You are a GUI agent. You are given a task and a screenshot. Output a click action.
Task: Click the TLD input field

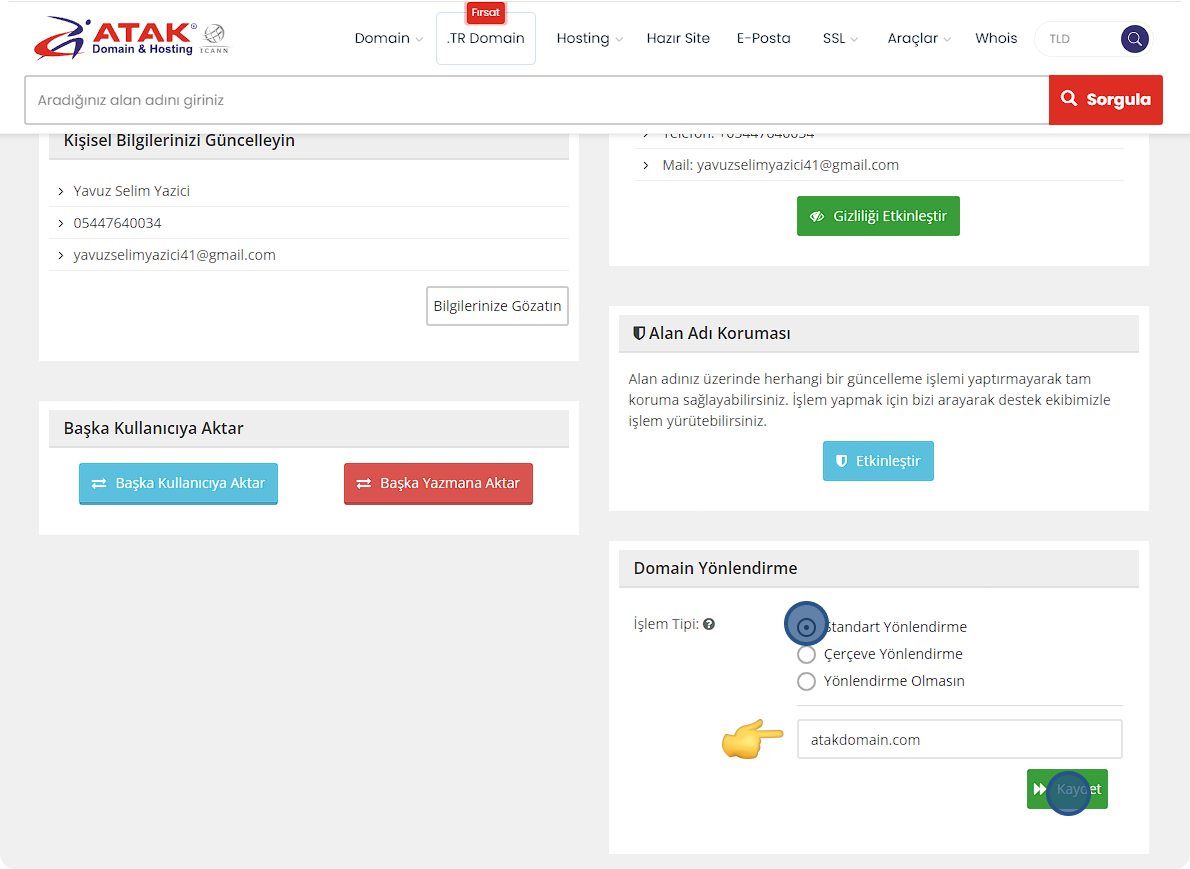tap(1079, 39)
